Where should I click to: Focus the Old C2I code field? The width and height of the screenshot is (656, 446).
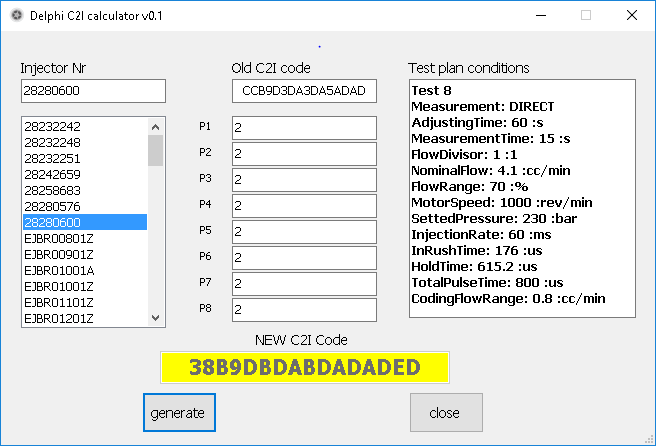coord(304,91)
